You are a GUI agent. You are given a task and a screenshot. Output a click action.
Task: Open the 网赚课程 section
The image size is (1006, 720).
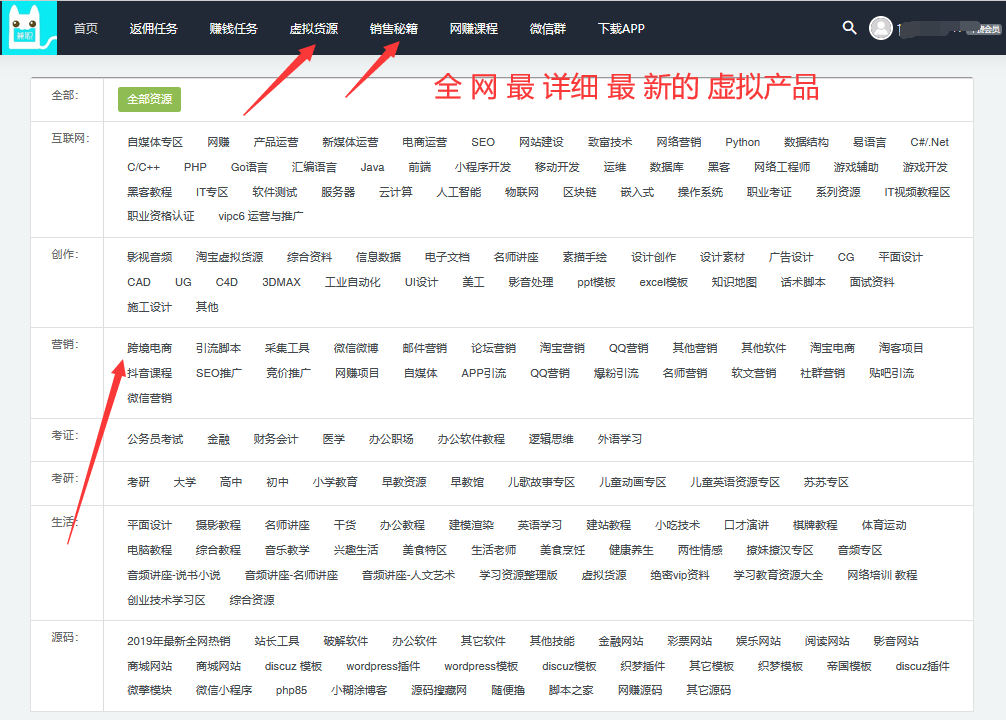474,29
